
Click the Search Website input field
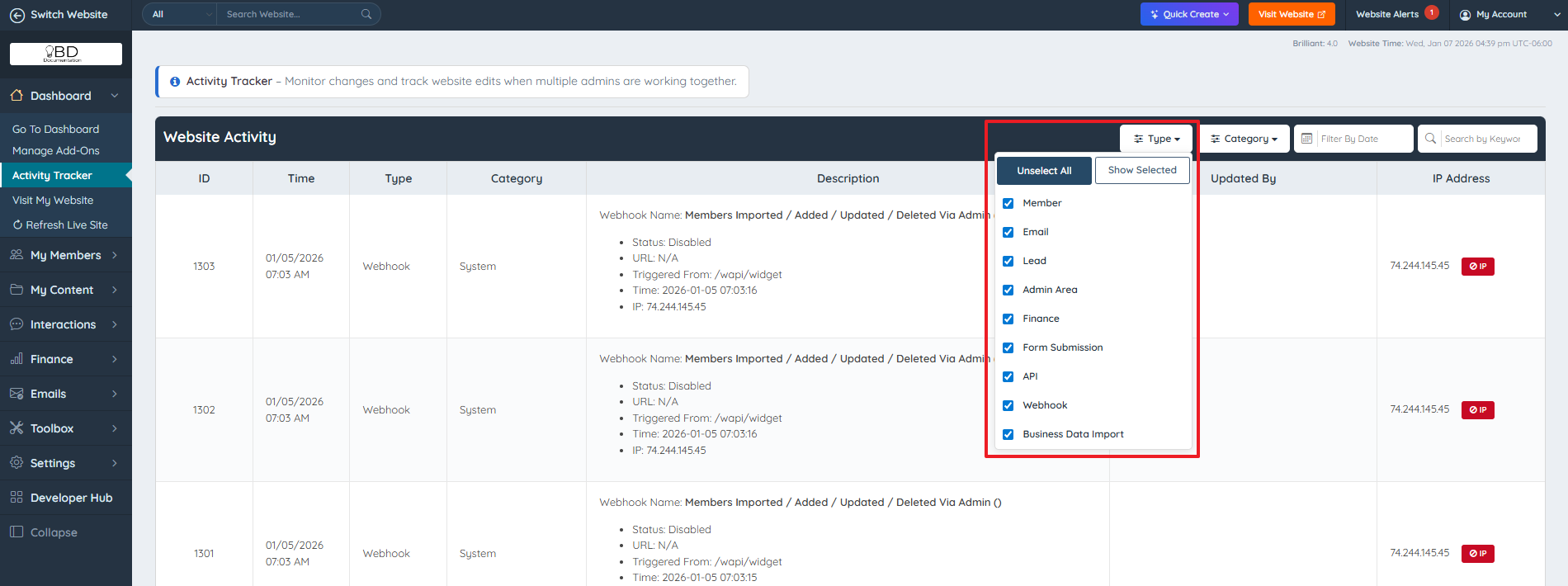tap(289, 14)
